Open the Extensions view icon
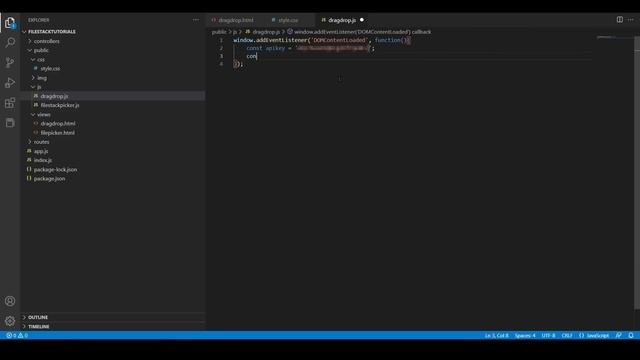This screenshot has height=360, width=640. click(x=10, y=102)
